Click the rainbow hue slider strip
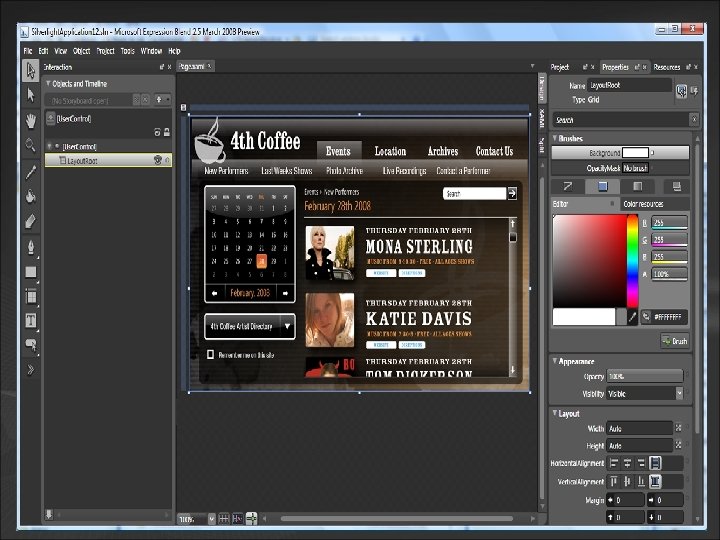 tap(632, 260)
